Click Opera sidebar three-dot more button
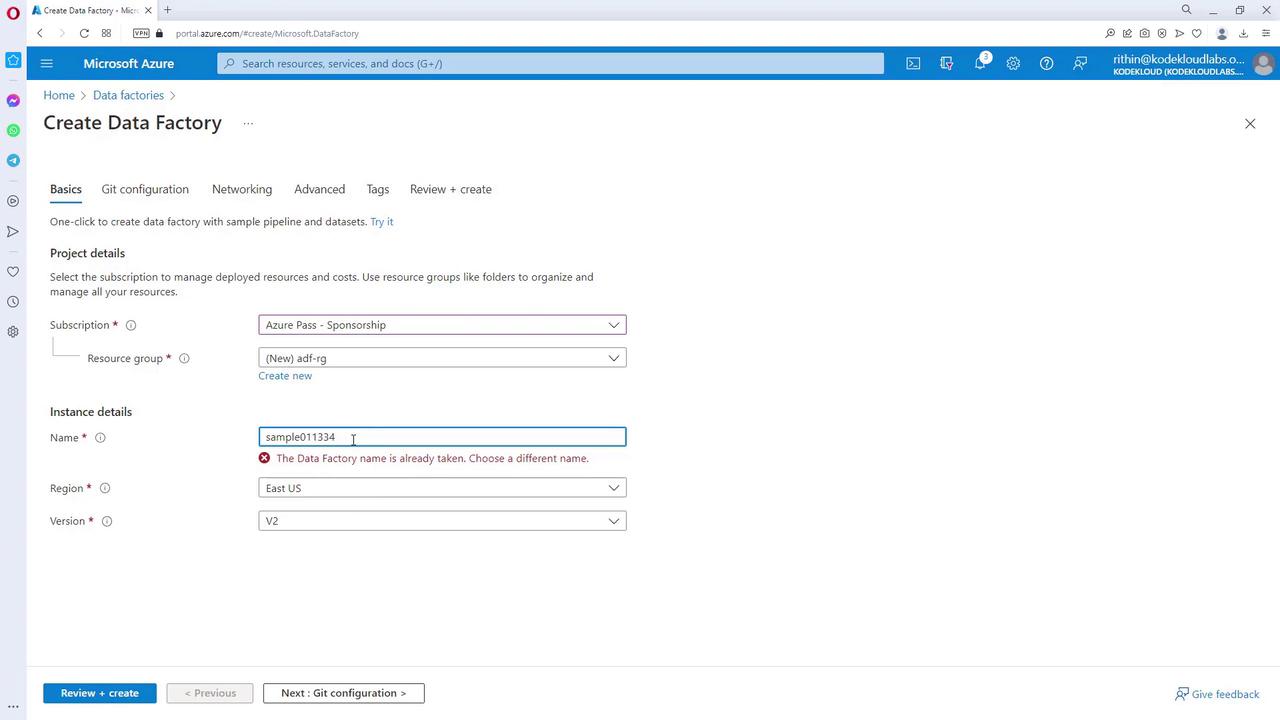1280x720 pixels. click(13, 706)
